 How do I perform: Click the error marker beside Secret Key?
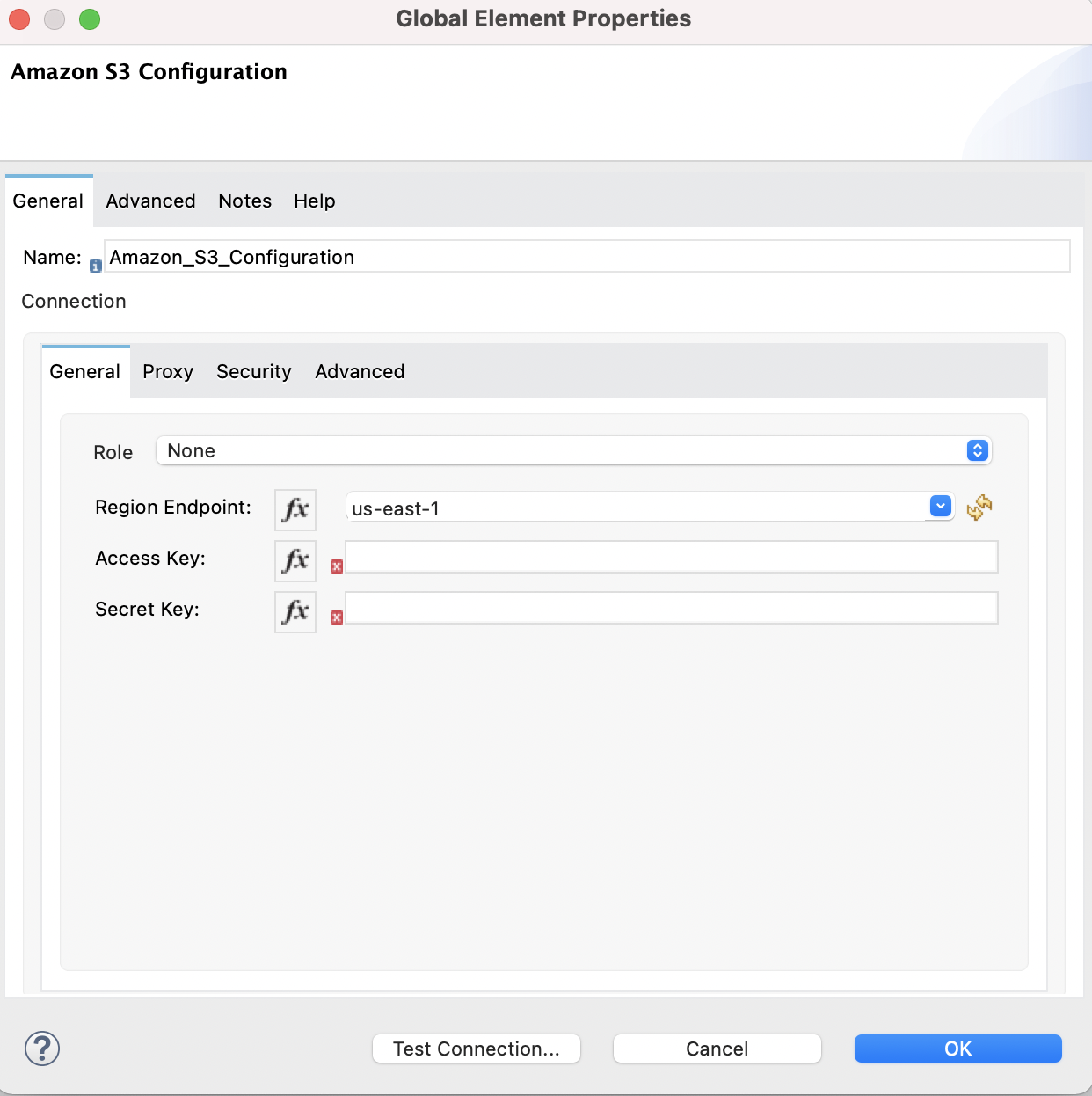(x=336, y=618)
